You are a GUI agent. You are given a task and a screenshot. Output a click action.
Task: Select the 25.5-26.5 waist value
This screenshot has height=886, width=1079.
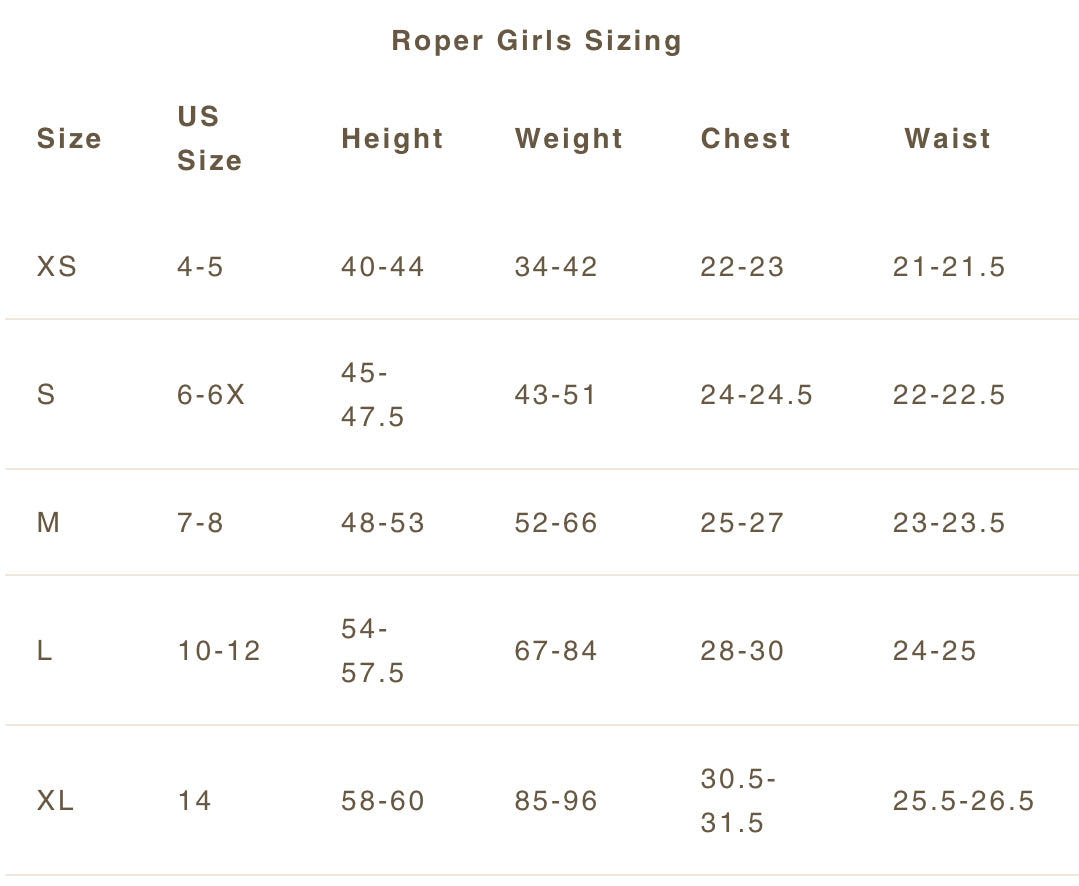tap(963, 801)
